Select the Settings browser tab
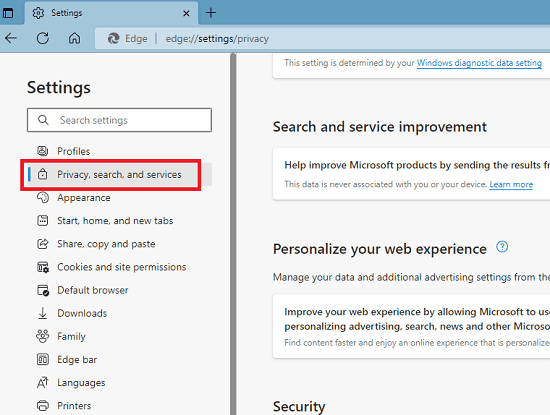The width and height of the screenshot is (550, 415). (112, 13)
